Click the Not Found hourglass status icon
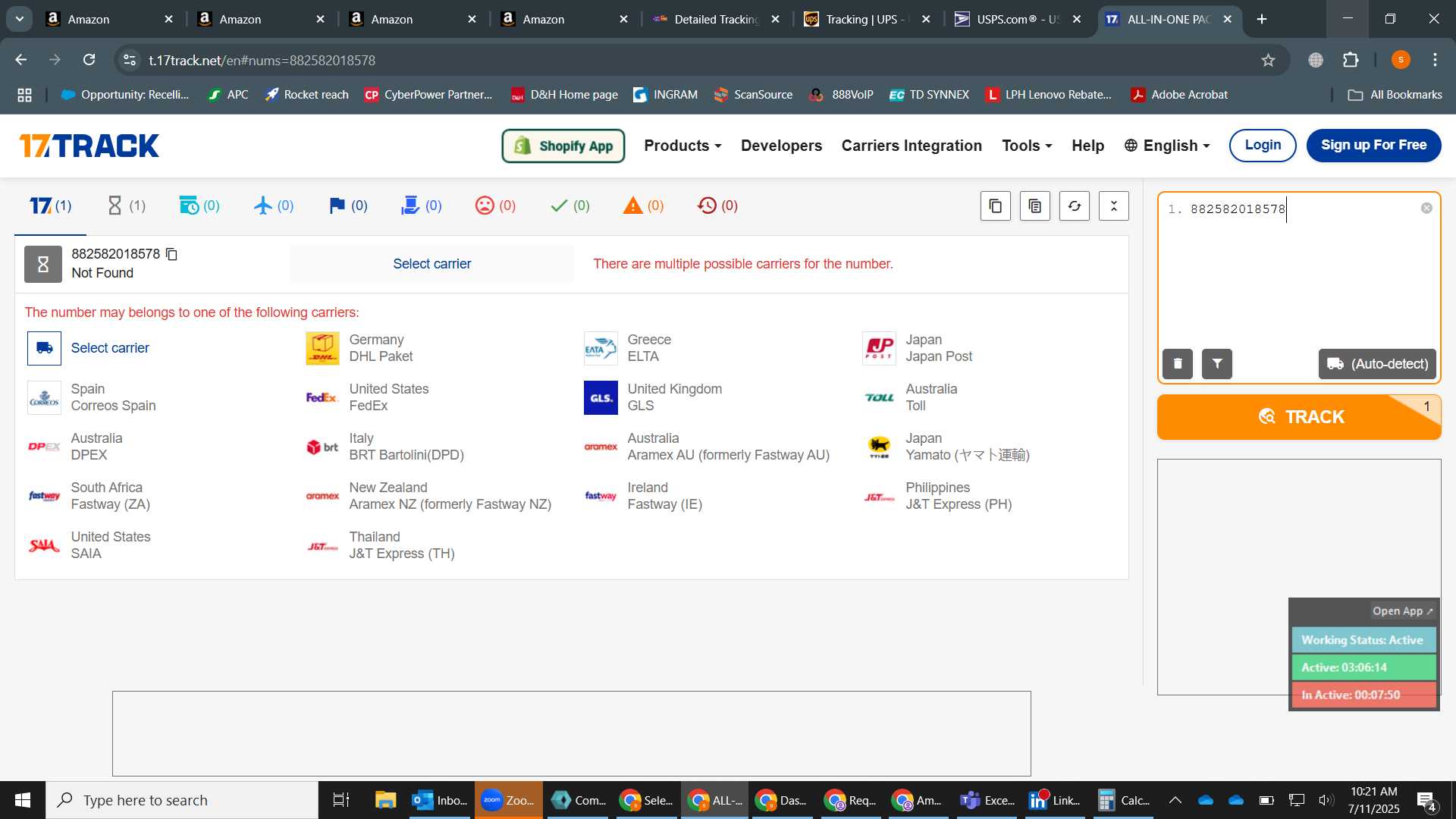Image resolution: width=1456 pixels, height=819 pixels. pyautogui.click(x=43, y=264)
